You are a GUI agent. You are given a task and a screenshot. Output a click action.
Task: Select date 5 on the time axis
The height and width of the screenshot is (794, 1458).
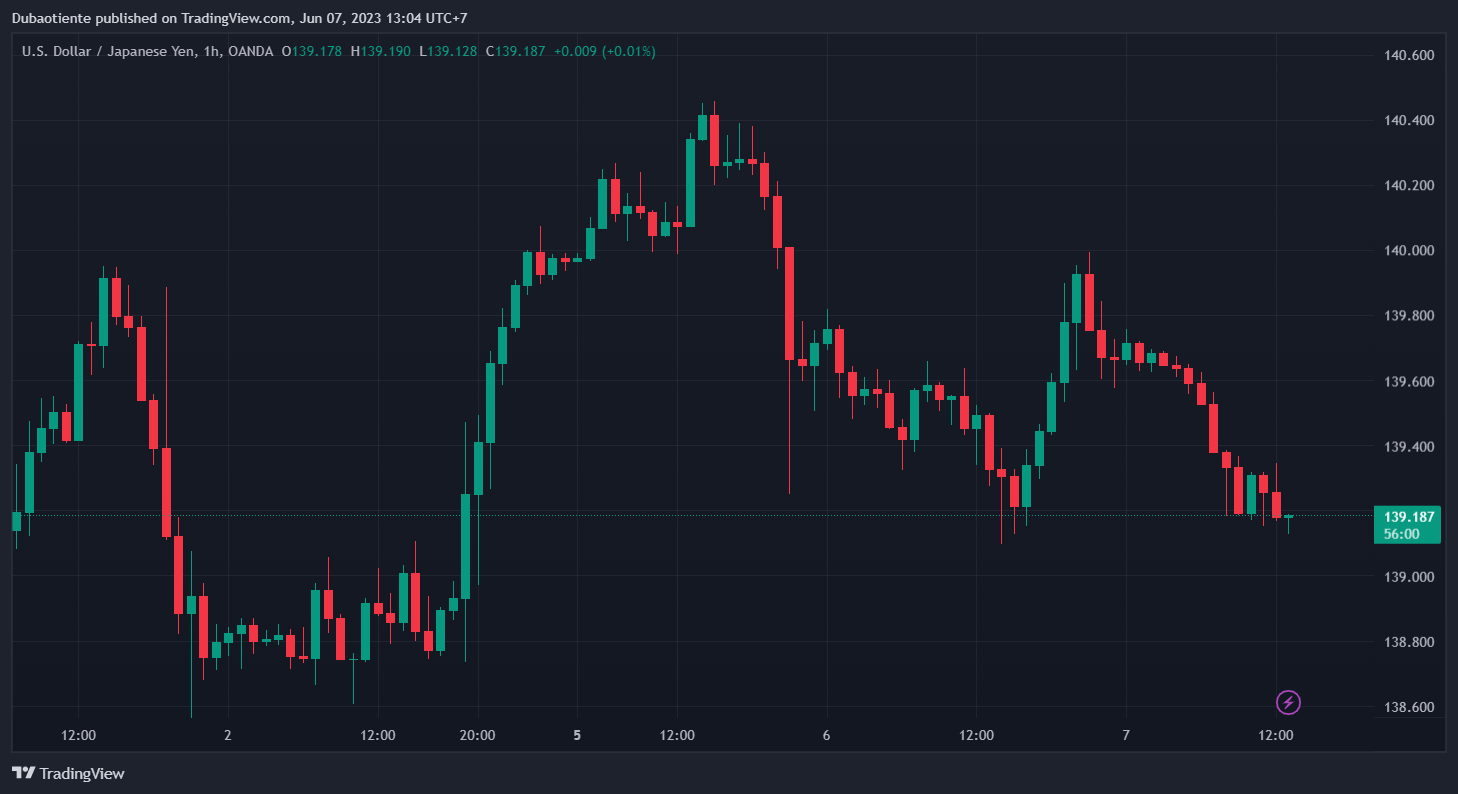tap(577, 735)
